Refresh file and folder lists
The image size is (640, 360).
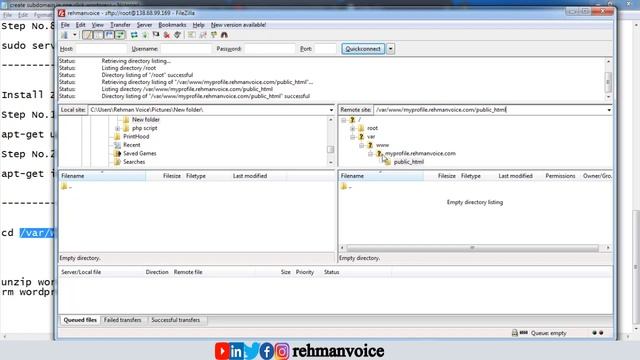tap(134, 35)
